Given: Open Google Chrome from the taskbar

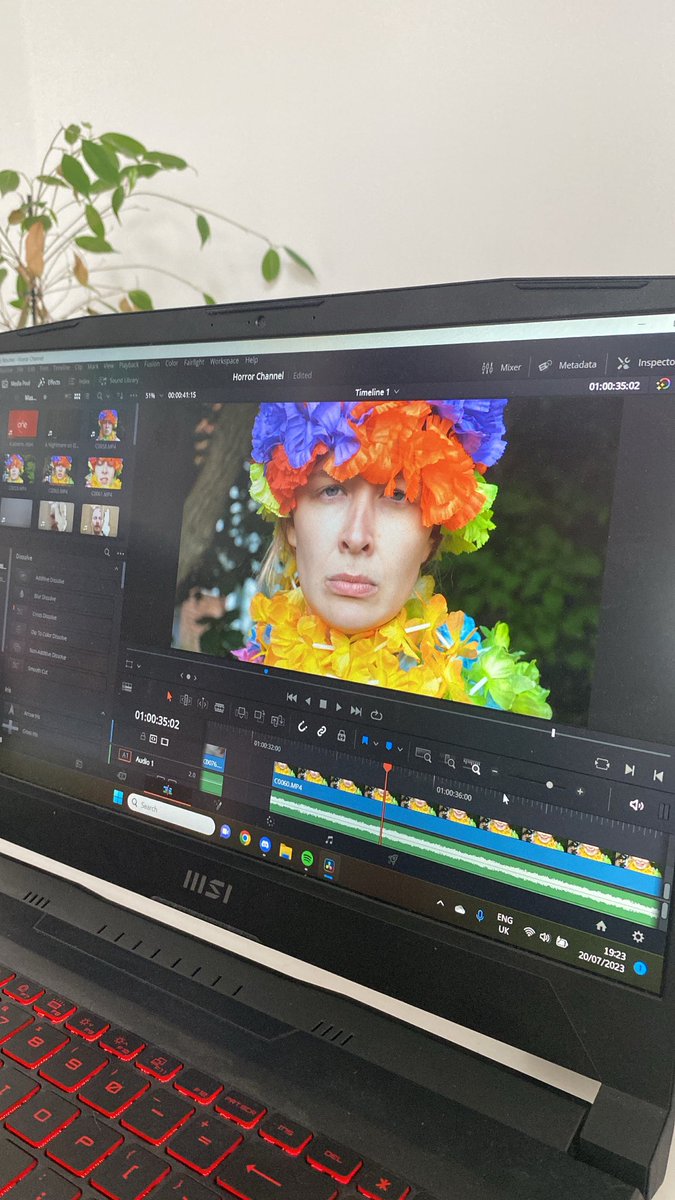Looking at the screenshot, I should pos(244,838).
